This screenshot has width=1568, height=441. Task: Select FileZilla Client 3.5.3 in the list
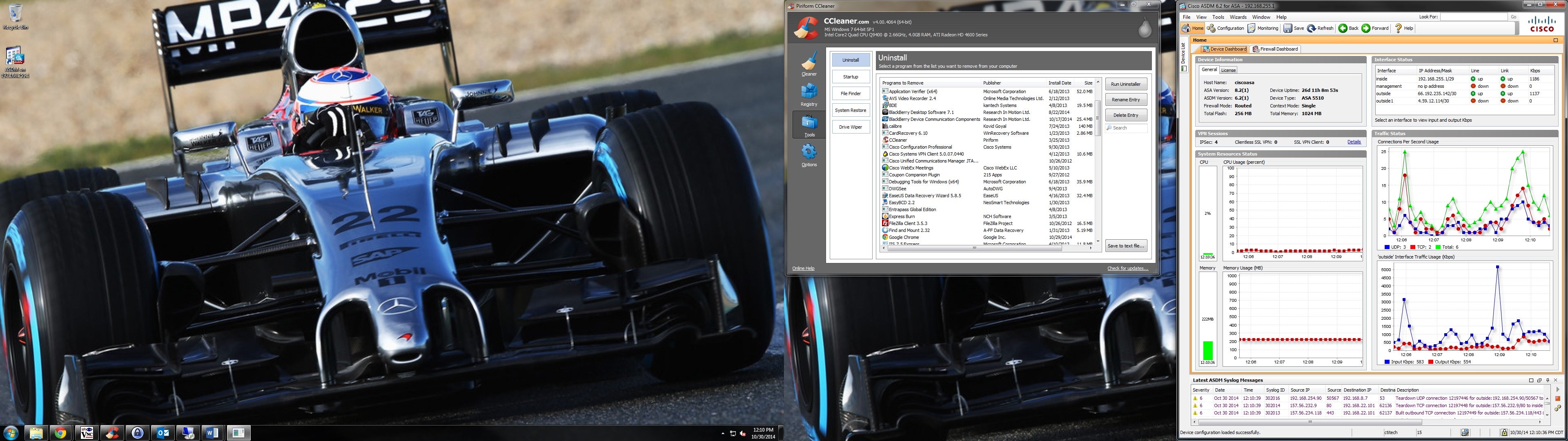pos(987,223)
